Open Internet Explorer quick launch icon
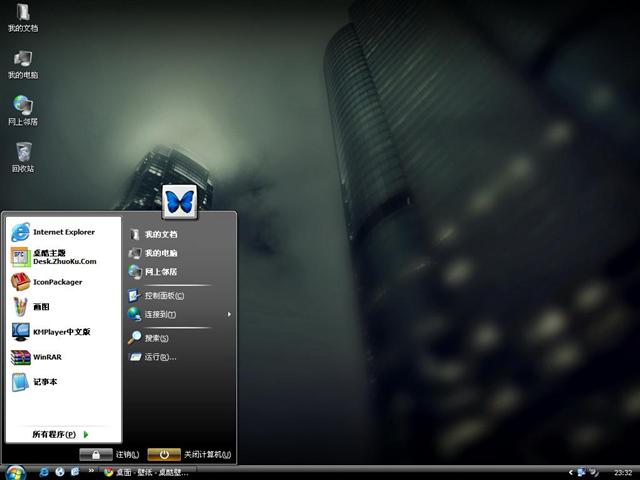This screenshot has height=480, width=640. pyautogui.click(x=44, y=472)
